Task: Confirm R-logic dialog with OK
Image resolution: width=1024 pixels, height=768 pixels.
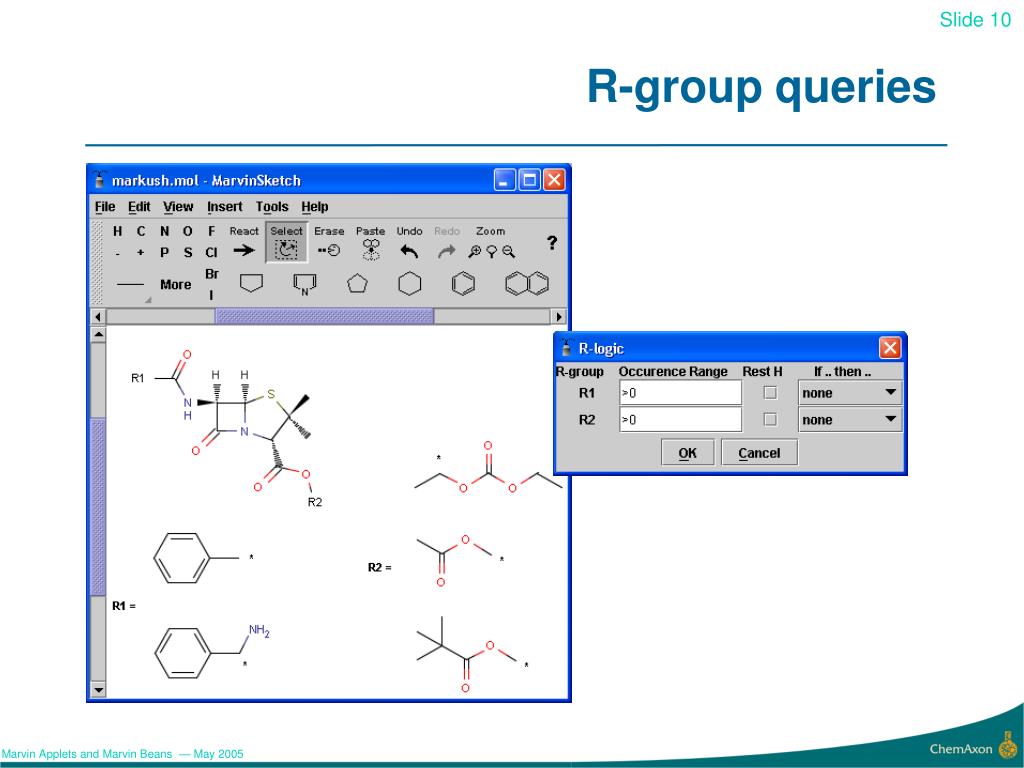Action: pyautogui.click(x=688, y=453)
